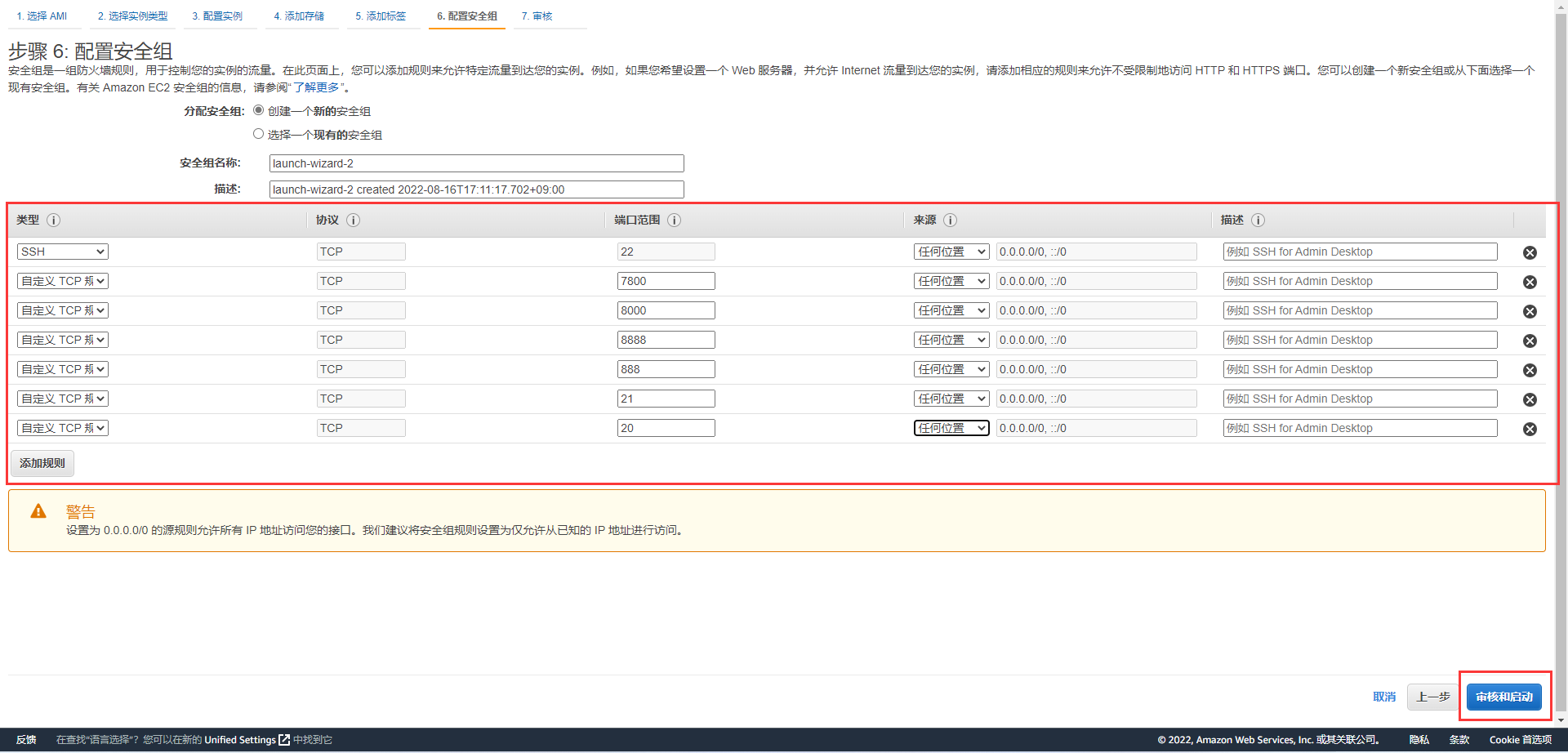Select 创建一个新的安全组 radio option
Screen dimensions: 1568x753
click(x=259, y=110)
